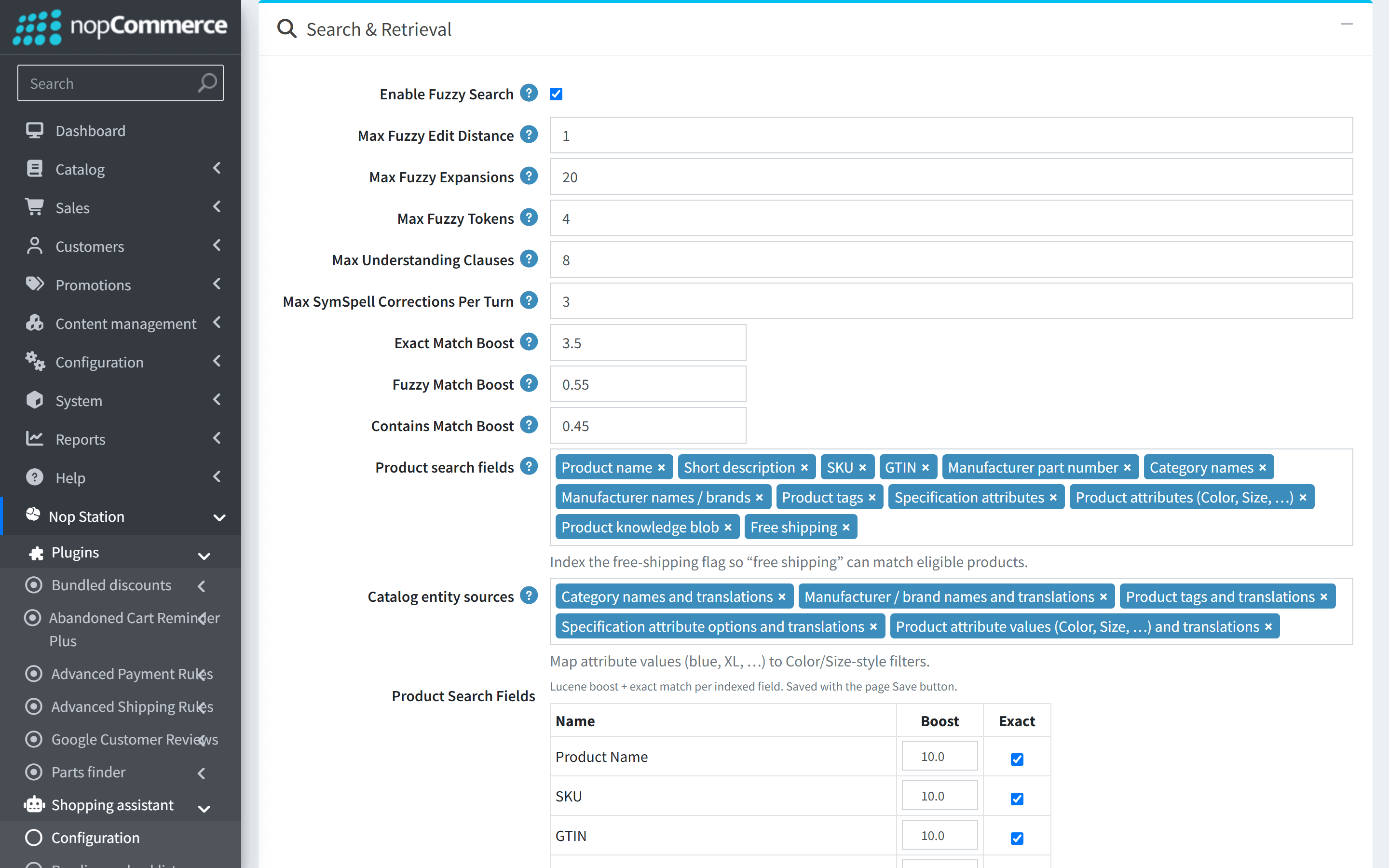1389x868 pixels.
Task: Remove the Product name search field tag
Action: tap(661, 468)
